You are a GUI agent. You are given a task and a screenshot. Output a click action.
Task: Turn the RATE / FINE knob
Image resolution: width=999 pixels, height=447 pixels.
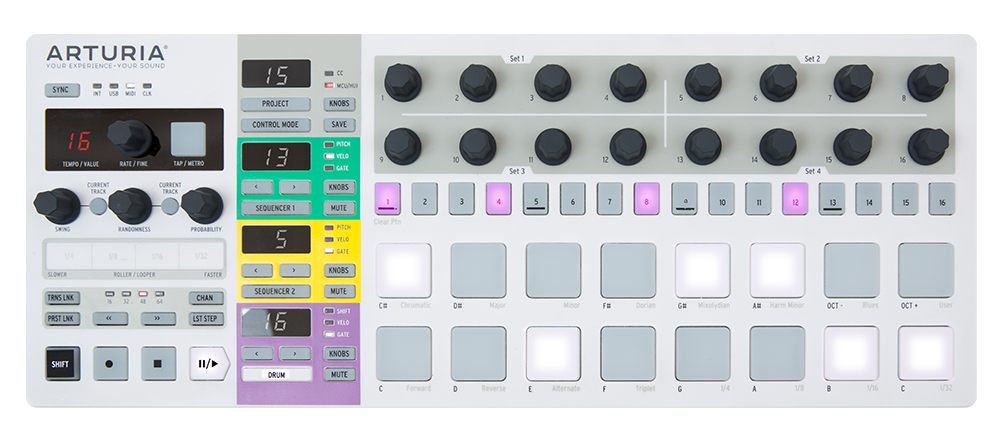131,138
